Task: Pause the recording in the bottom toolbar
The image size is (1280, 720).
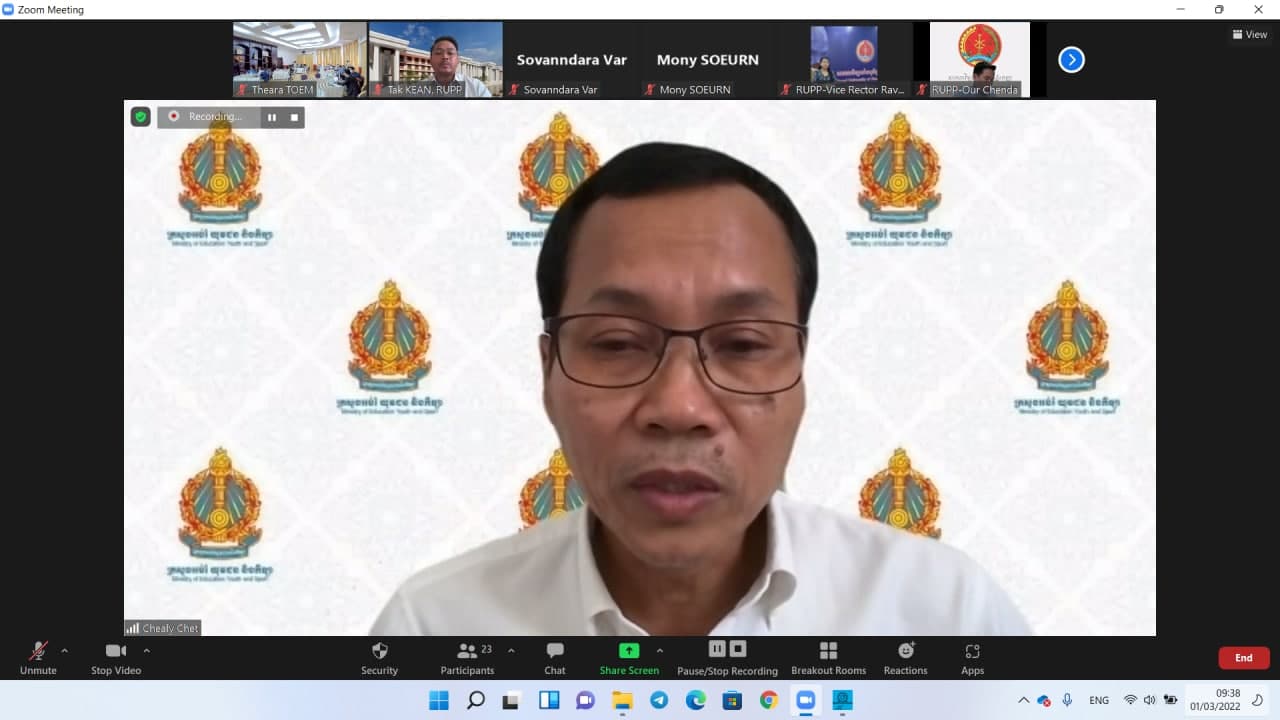Action: click(716, 649)
